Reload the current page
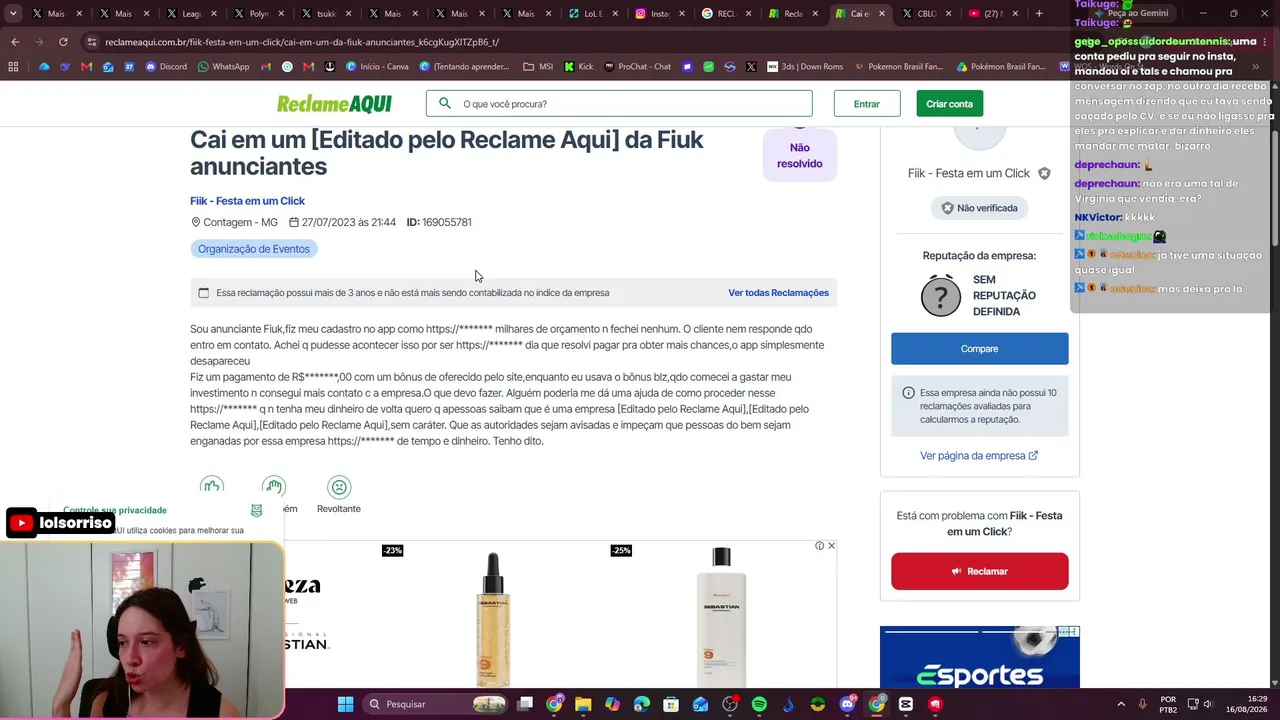 click(x=63, y=42)
